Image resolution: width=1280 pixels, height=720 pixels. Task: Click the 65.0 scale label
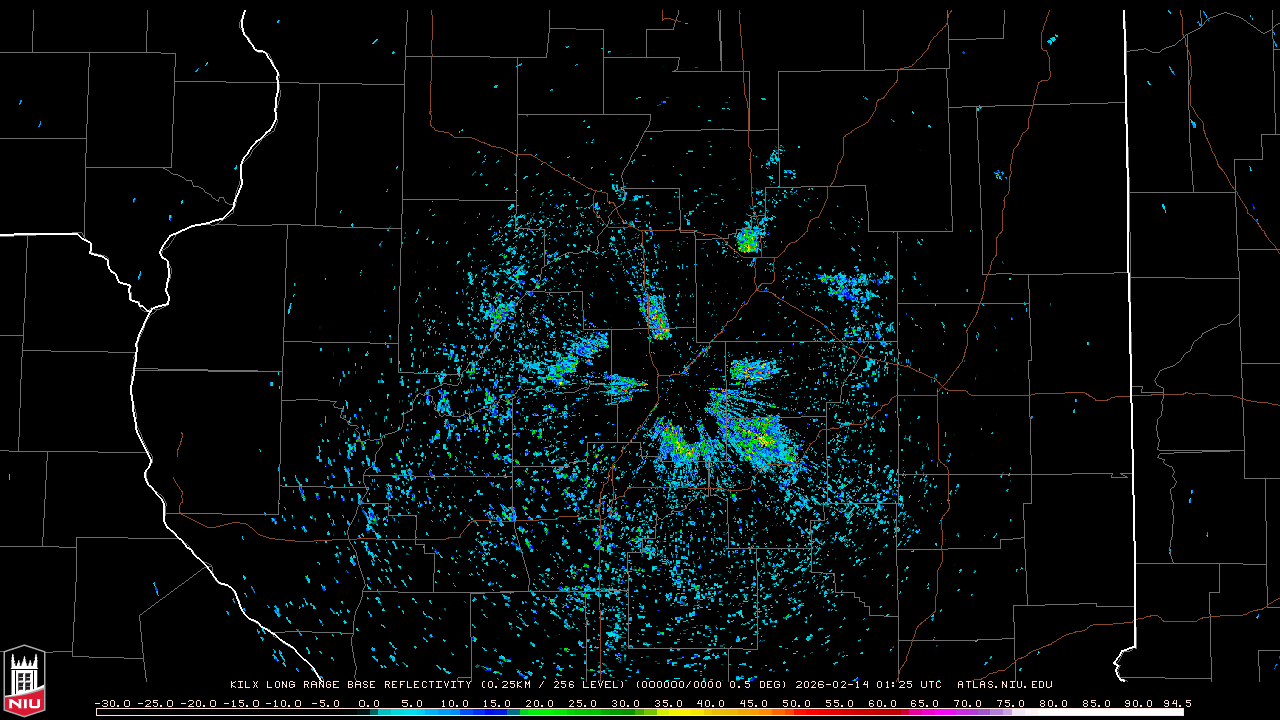pos(926,703)
